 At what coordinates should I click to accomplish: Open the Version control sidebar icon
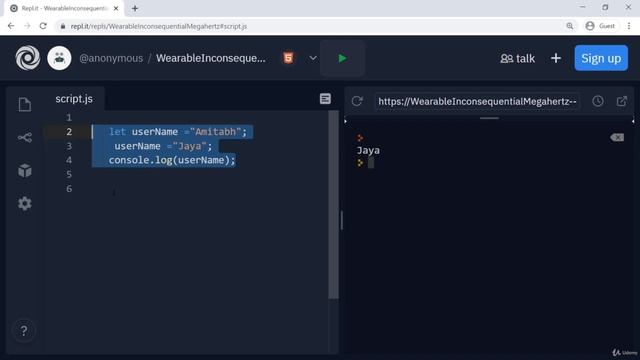tap(24, 138)
